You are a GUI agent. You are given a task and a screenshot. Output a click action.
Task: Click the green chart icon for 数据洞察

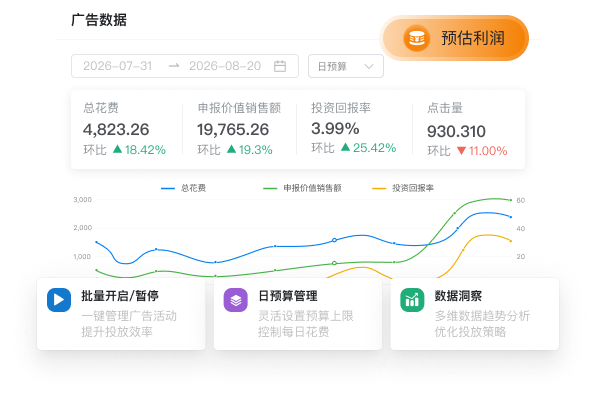click(x=412, y=300)
